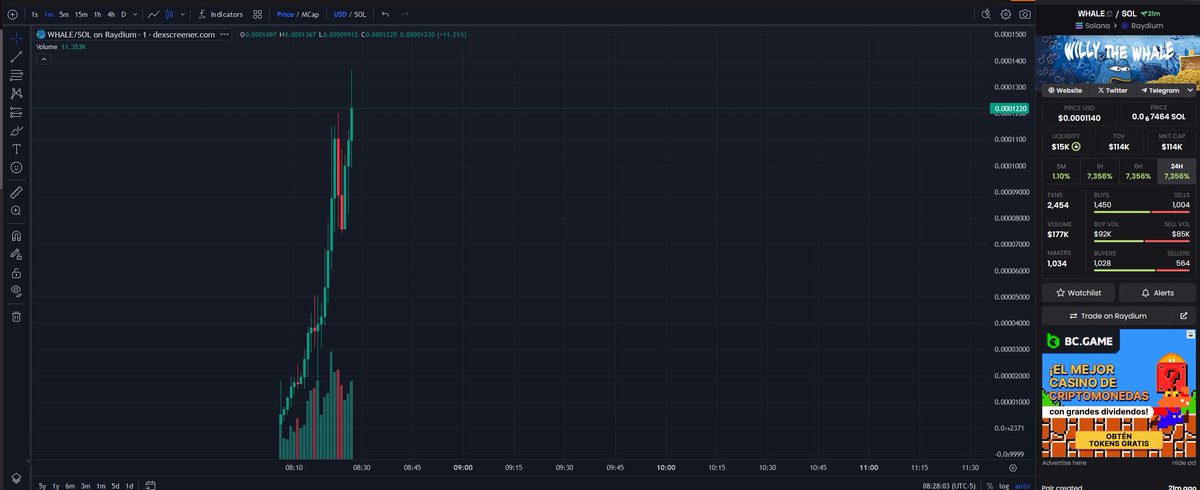Open the line chart style icon
This screenshot has width=1200, height=490.
[152, 15]
